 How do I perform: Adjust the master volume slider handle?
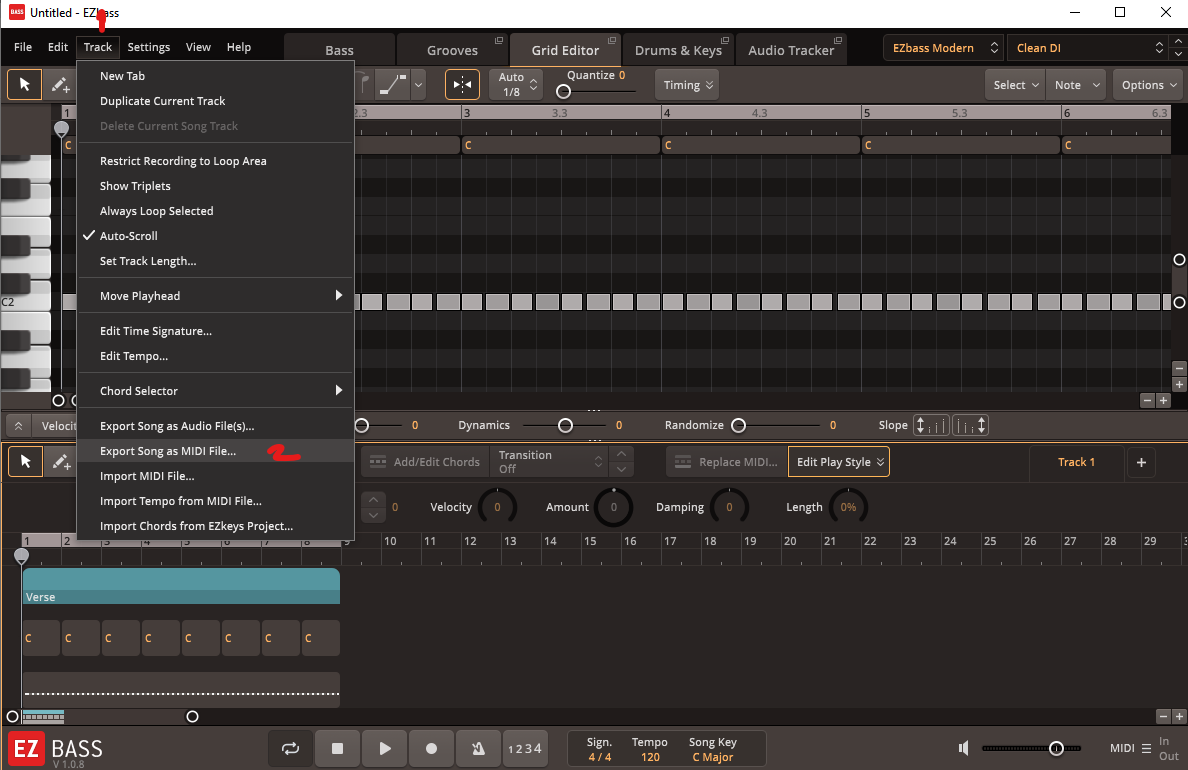pos(1056,749)
